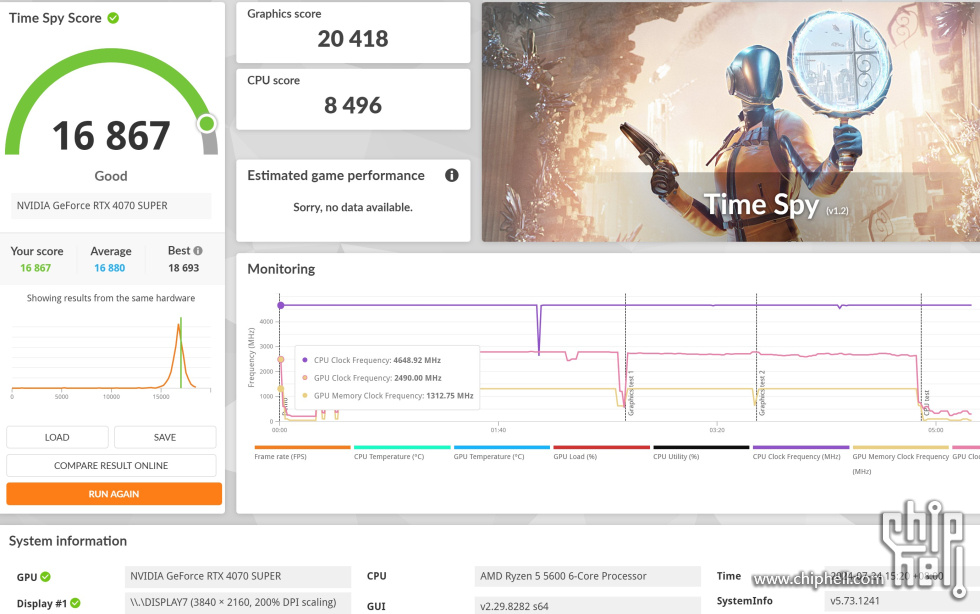
Task: Click the large 16 867 gauge score
Action: pos(111,136)
